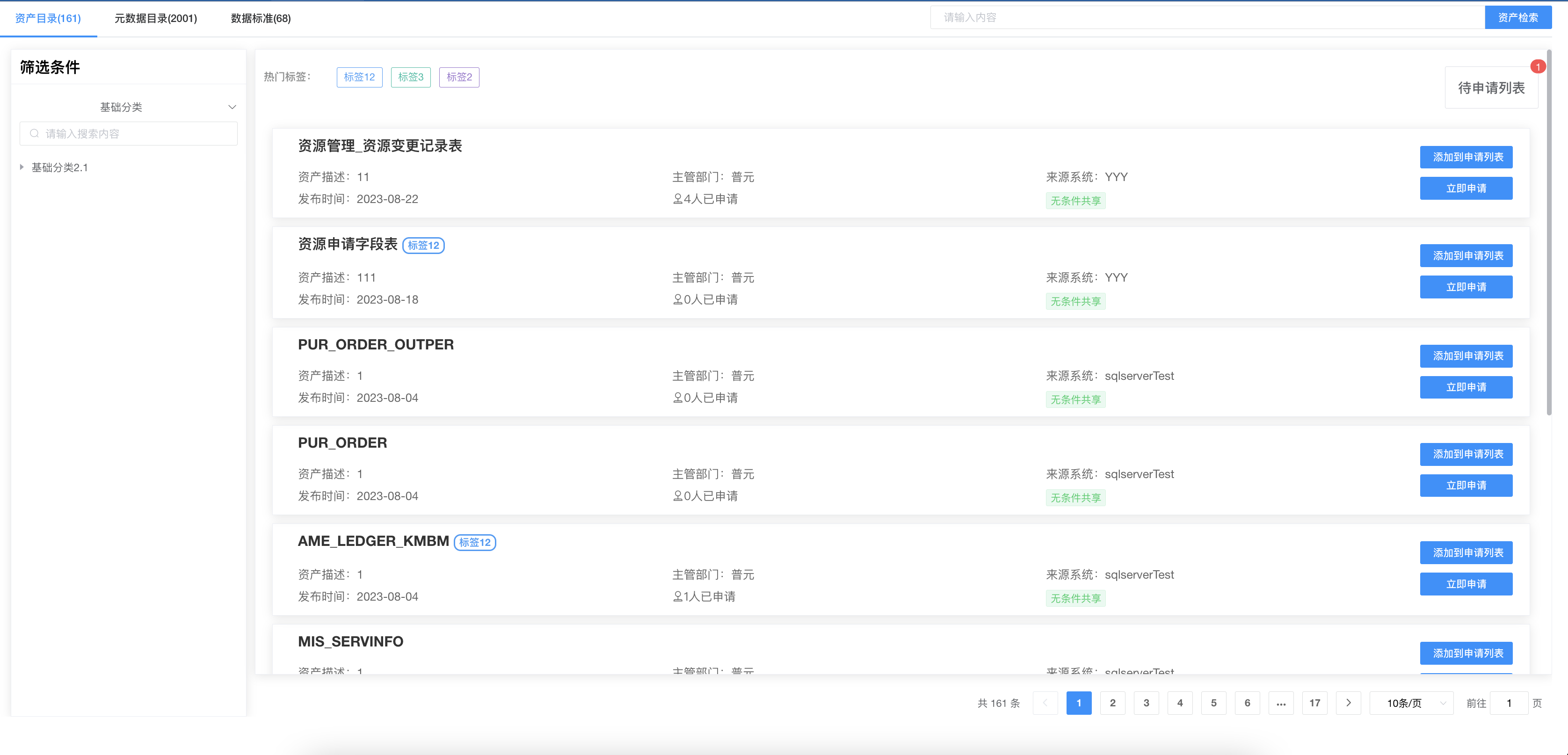
Task: Filter by hot tag 标签2
Action: [459, 77]
